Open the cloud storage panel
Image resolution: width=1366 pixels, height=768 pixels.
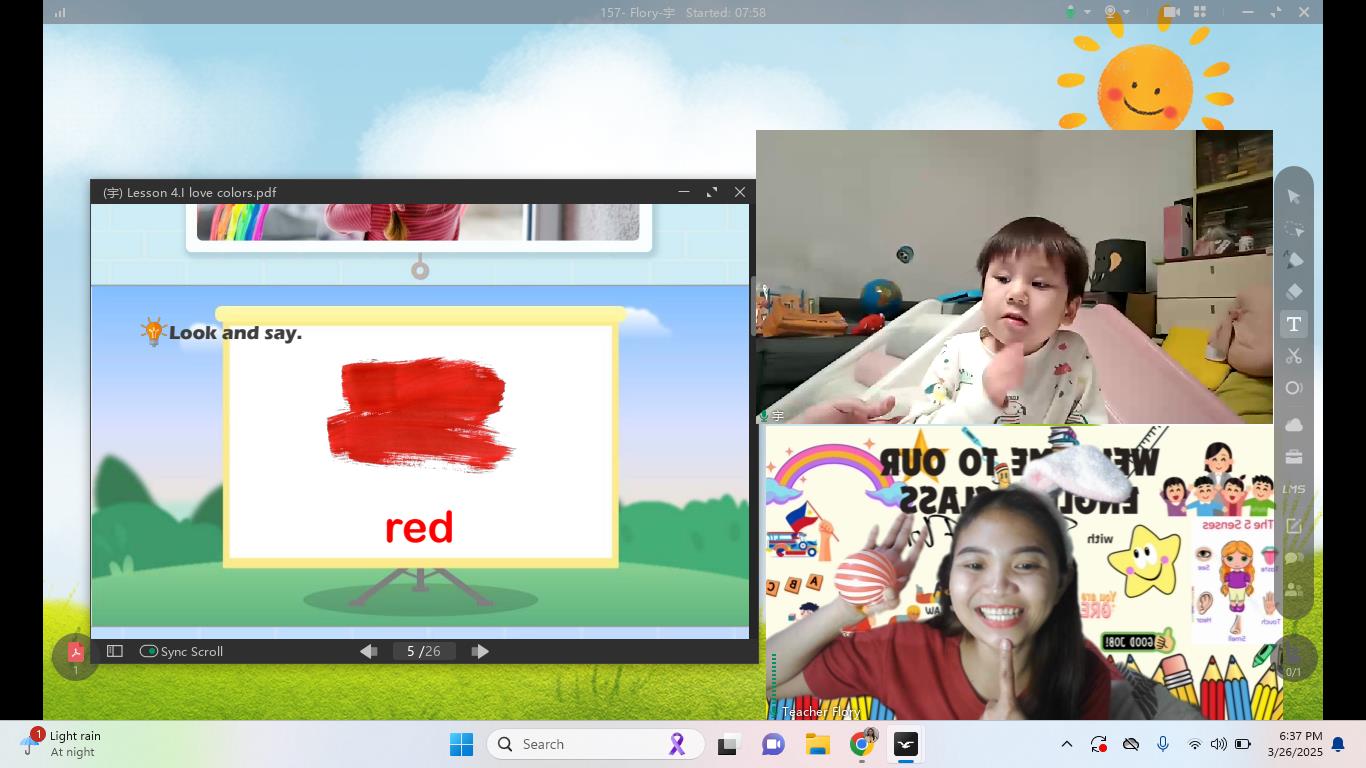tap(1293, 425)
